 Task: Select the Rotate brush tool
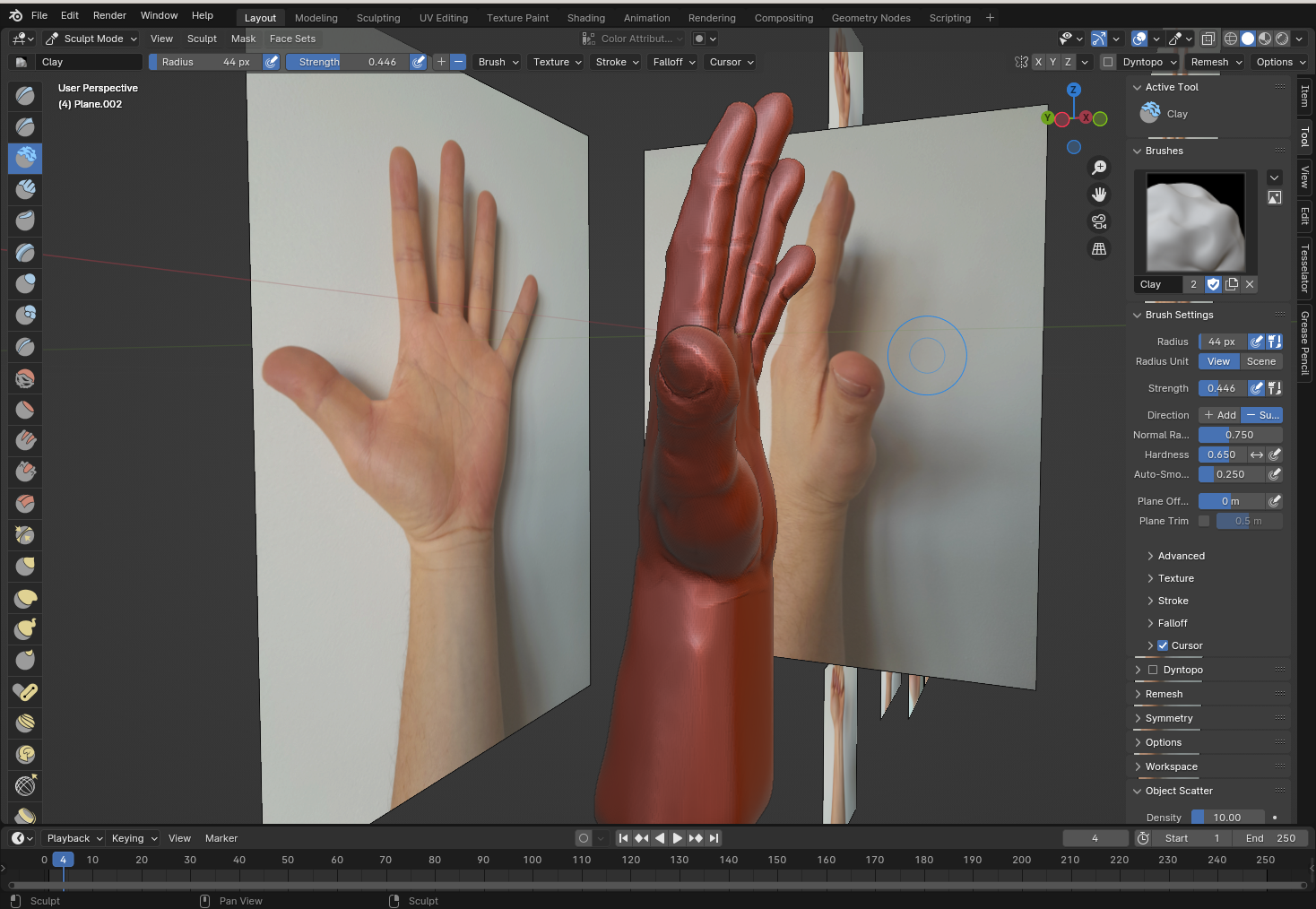pos(25,755)
